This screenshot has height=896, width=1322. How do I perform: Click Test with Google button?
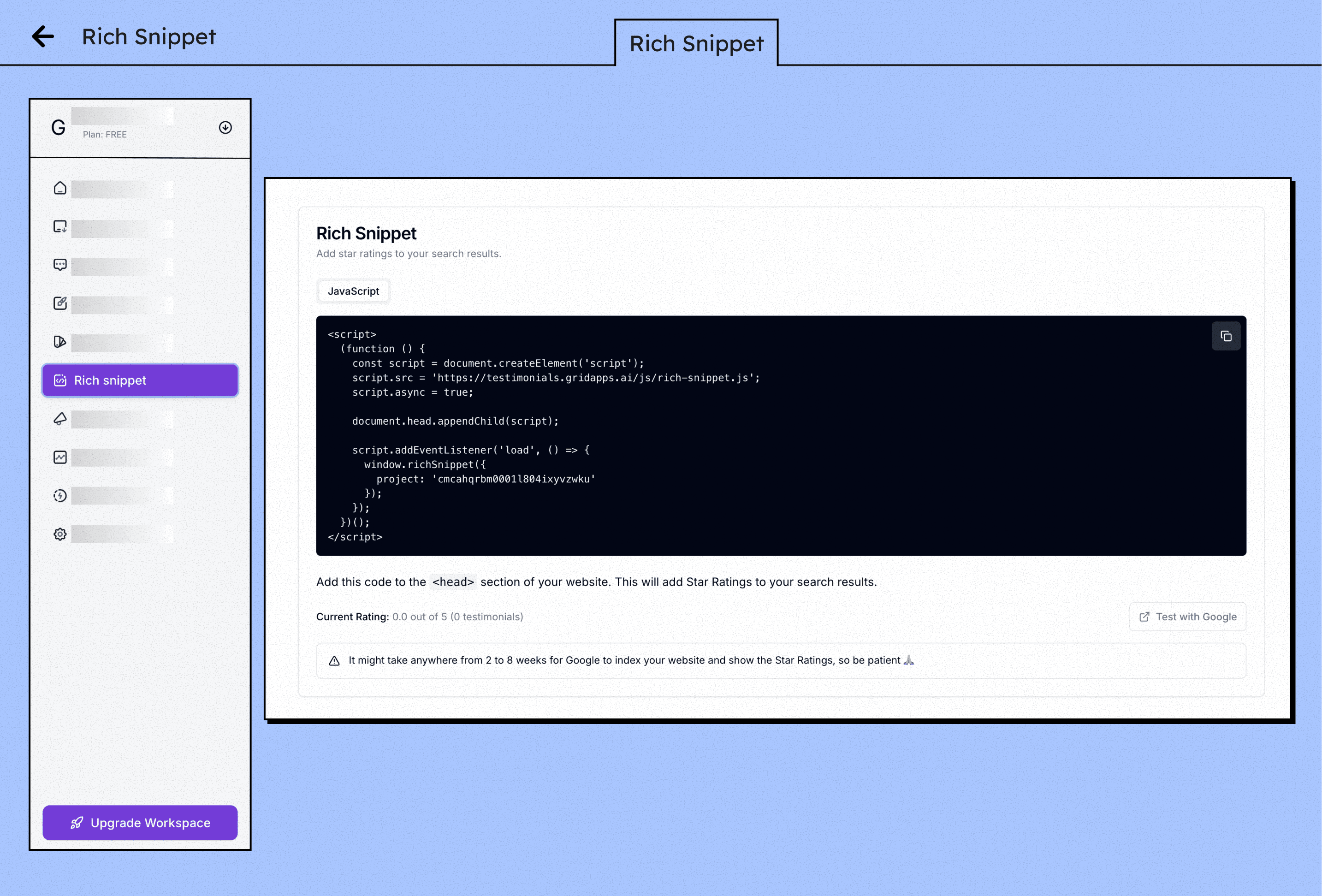1188,617
